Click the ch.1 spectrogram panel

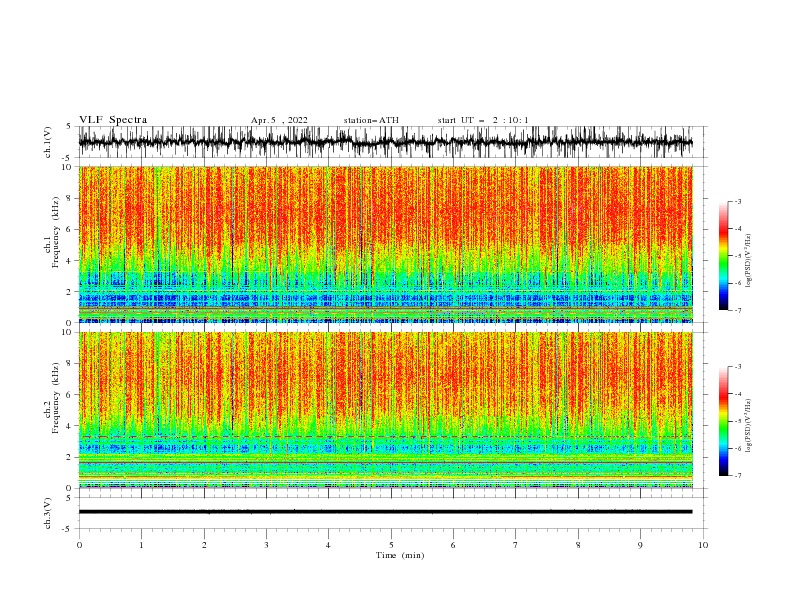coord(386,244)
